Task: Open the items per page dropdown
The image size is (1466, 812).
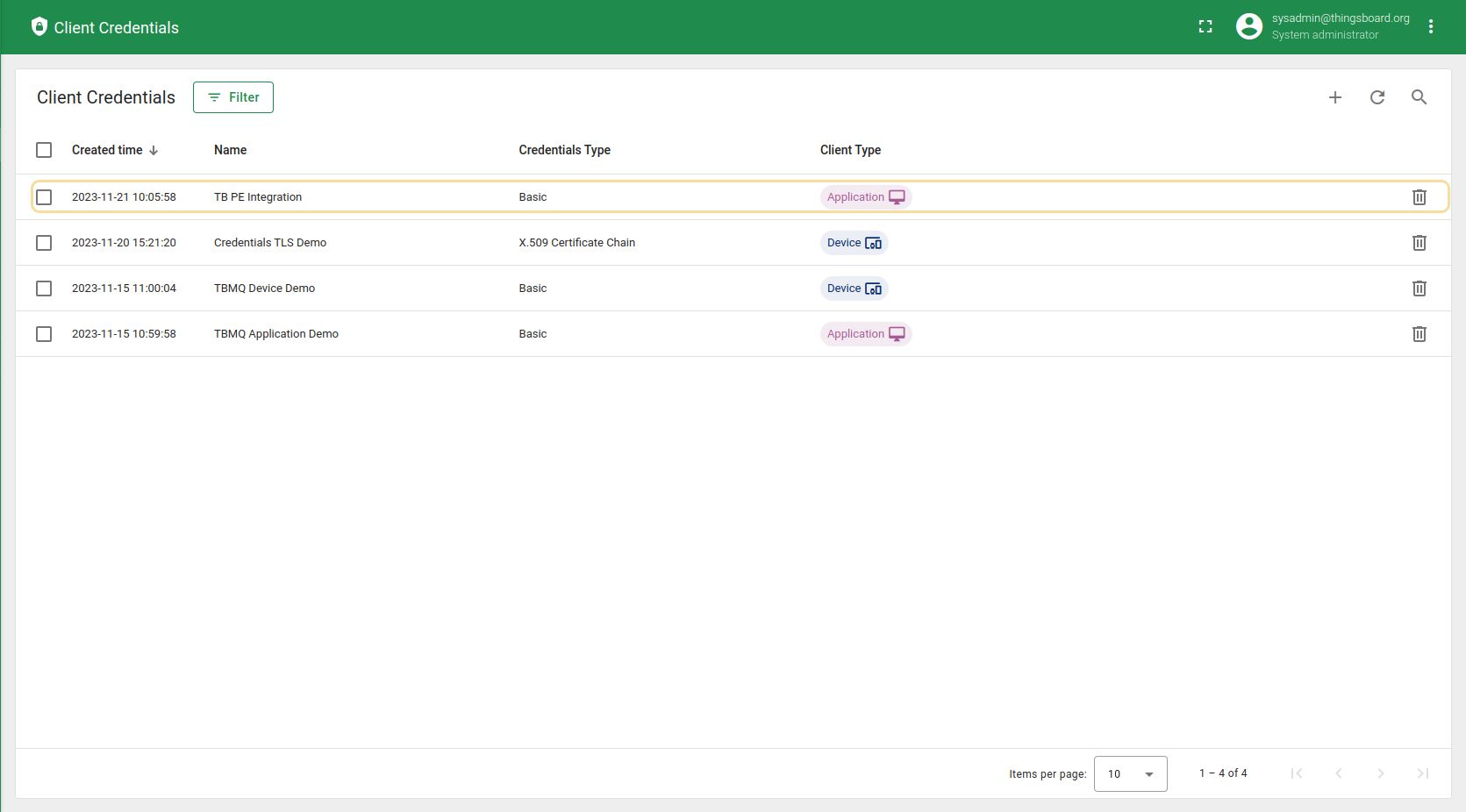Action: click(x=1130, y=773)
